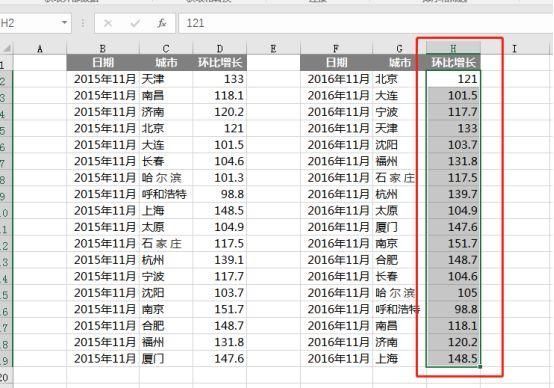Select cell 合肥 in column G
554x388 pixels.
click(x=399, y=260)
